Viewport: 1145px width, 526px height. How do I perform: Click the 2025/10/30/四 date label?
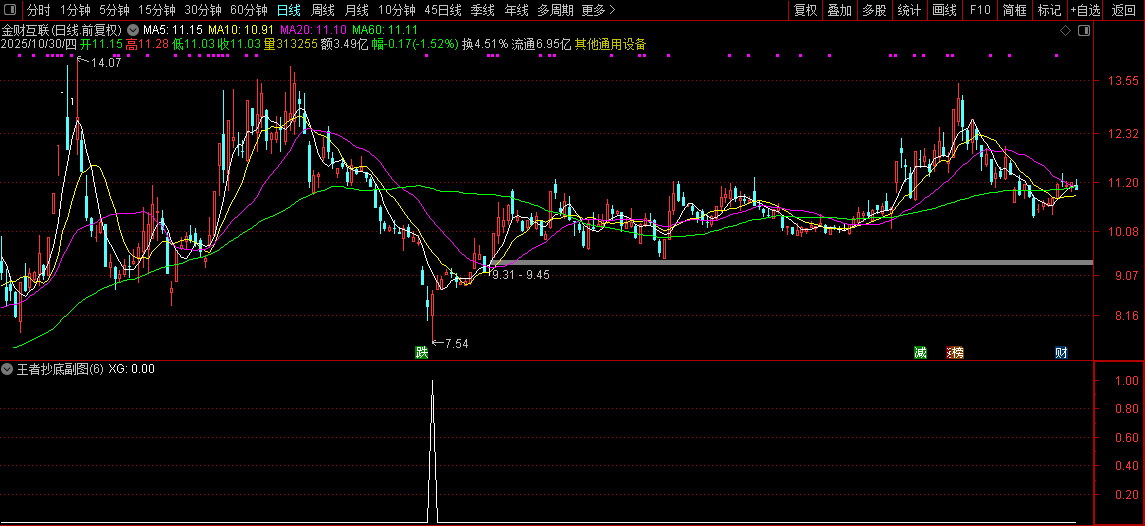[x=39, y=44]
